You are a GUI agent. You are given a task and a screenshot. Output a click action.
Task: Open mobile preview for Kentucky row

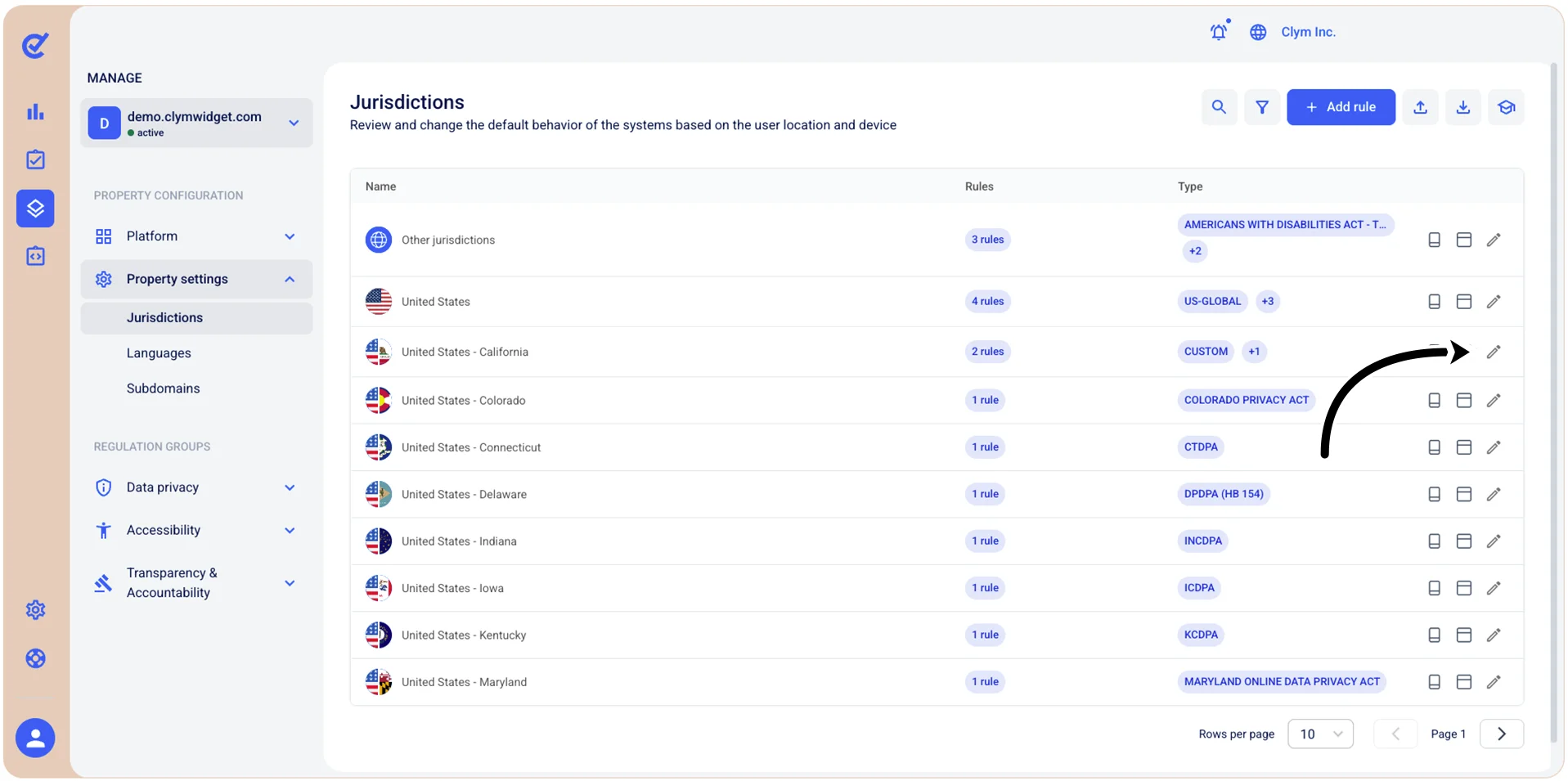pos(1434,635)
